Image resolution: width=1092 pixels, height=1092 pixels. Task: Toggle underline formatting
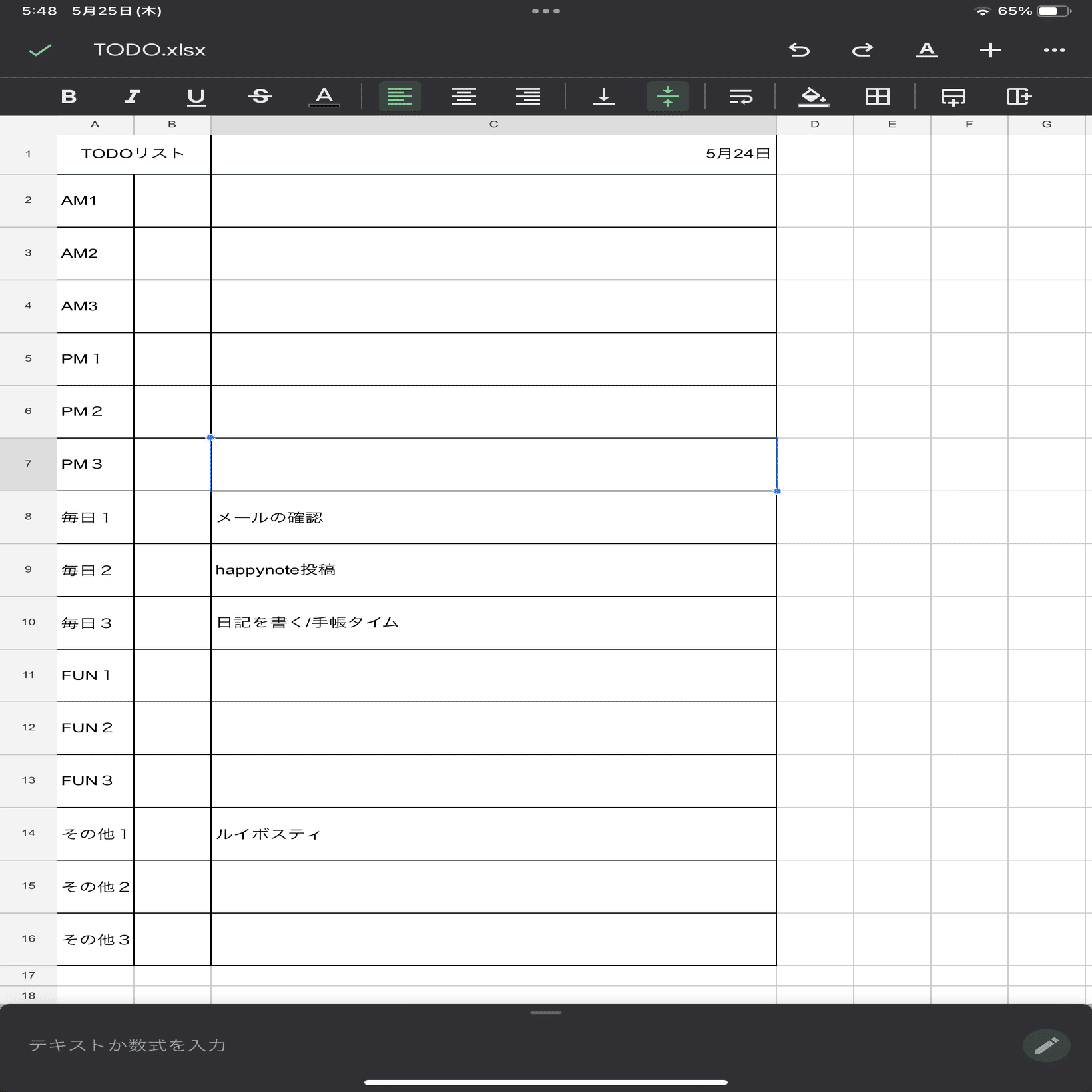click(x=196, y=97)
